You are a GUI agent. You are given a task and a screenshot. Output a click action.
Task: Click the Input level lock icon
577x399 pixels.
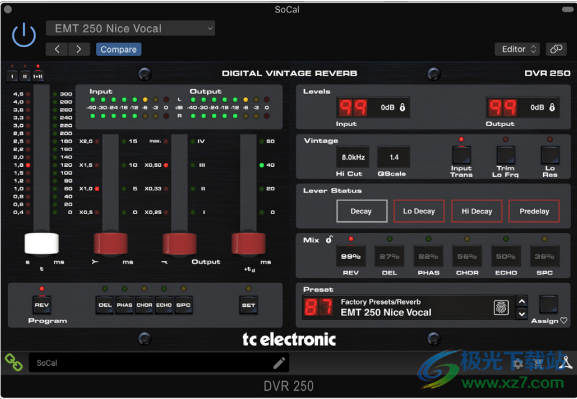click(403, 107)
